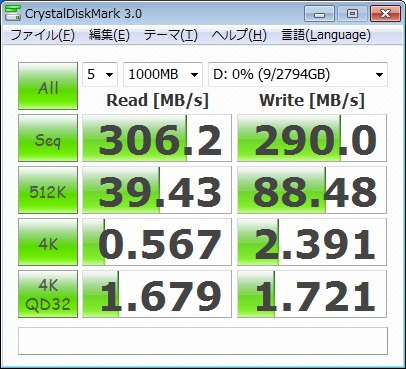Click the Read [MB/s] column header
406x369 pixels.
point(157,100)
